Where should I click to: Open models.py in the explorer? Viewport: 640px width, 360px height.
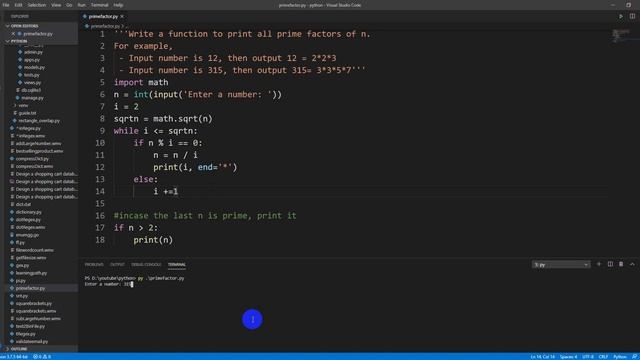pyautogui.click(x=34, y=67)
